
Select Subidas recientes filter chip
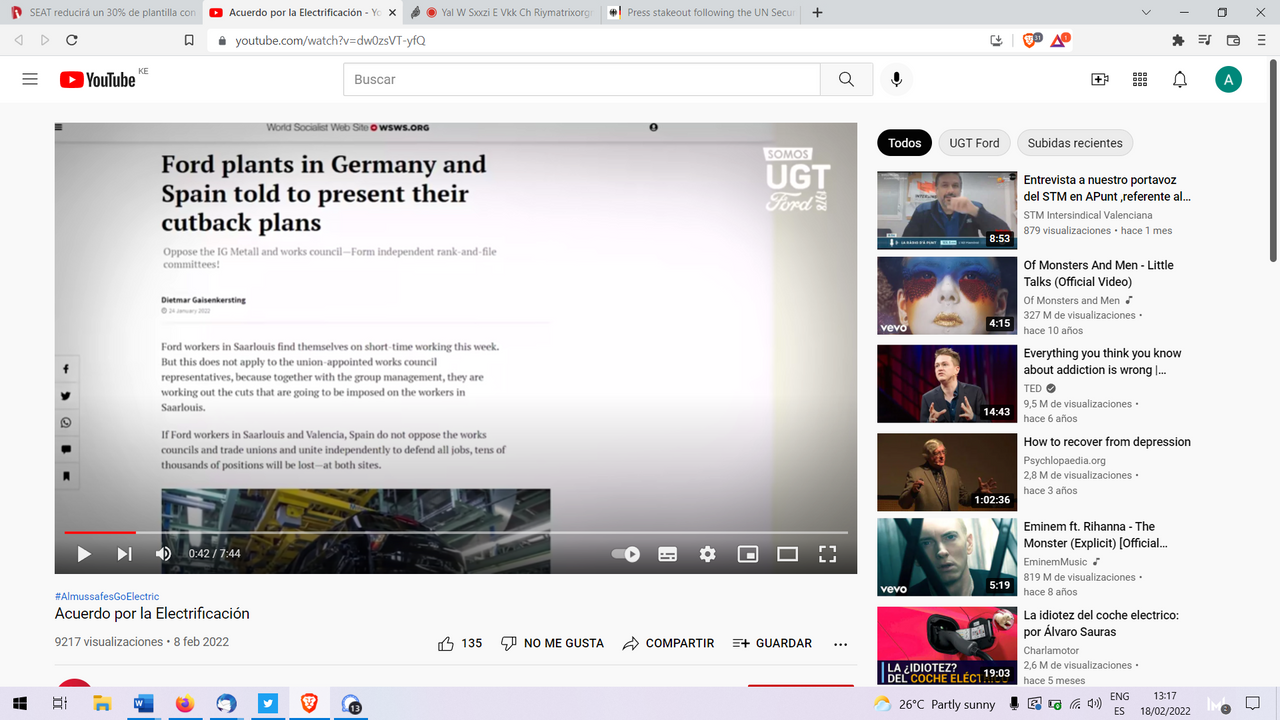(x=1075, y=143)
